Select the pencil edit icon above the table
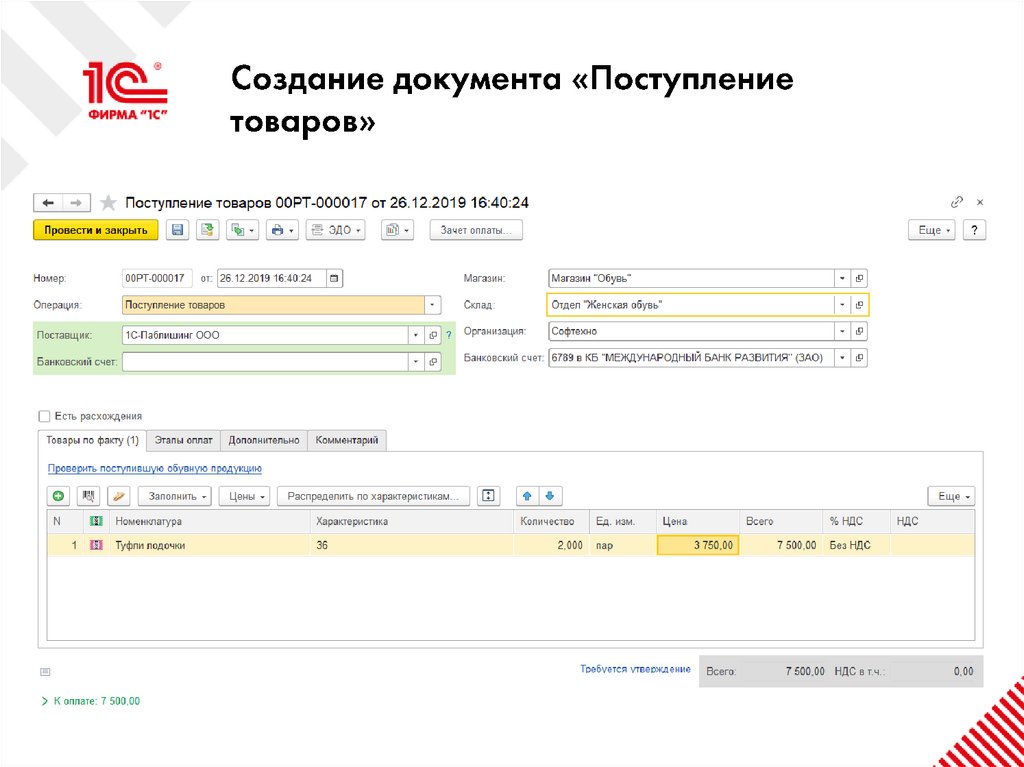 (x=118, y=495)
